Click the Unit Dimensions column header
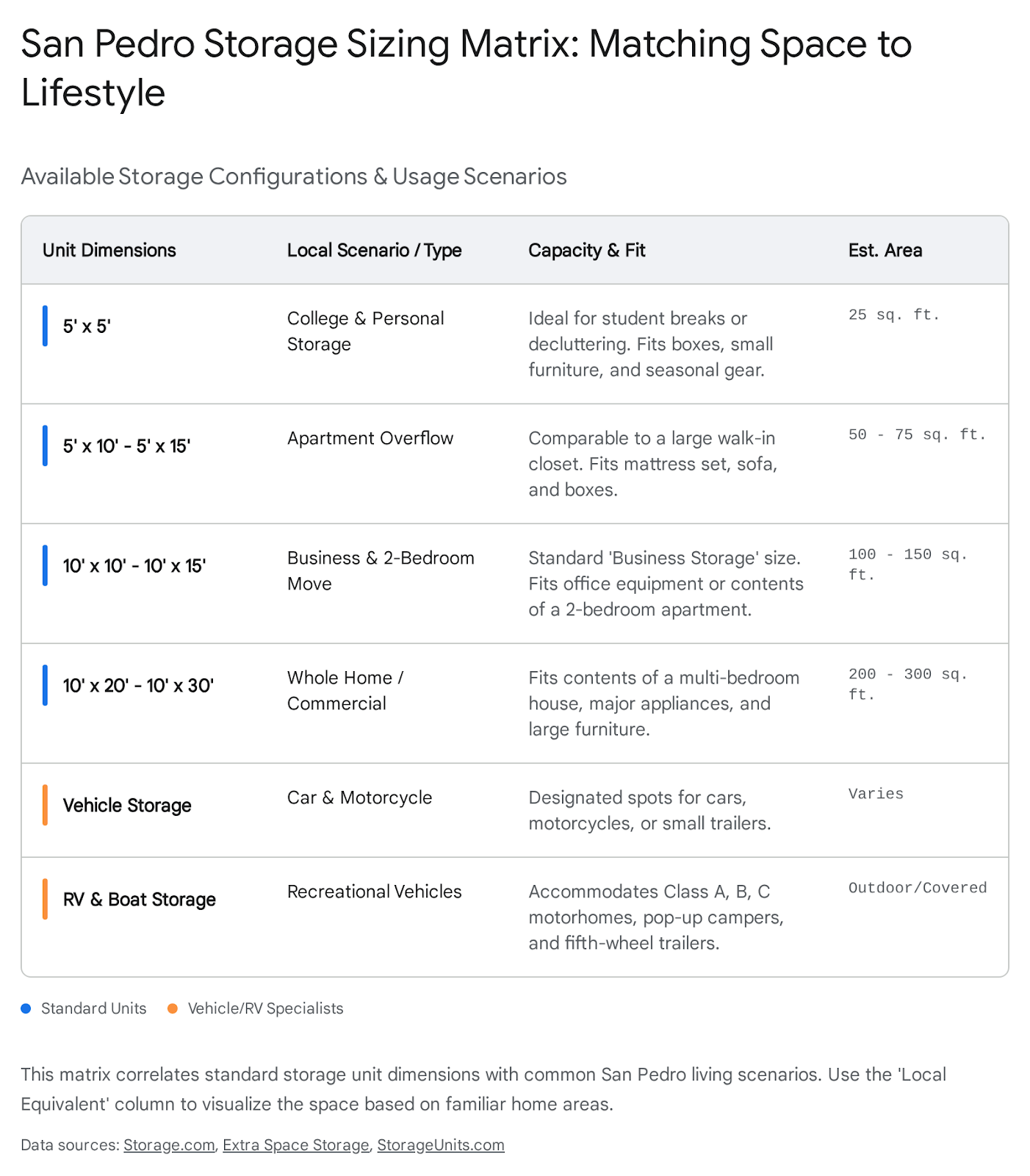 pos(109,251)
